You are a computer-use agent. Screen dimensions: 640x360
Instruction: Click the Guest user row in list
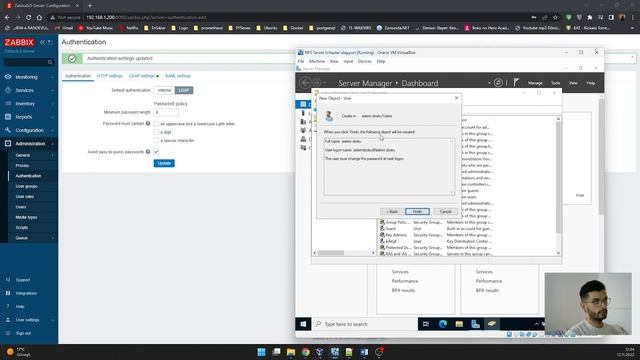pyautogui.click(x=436, y=229)
